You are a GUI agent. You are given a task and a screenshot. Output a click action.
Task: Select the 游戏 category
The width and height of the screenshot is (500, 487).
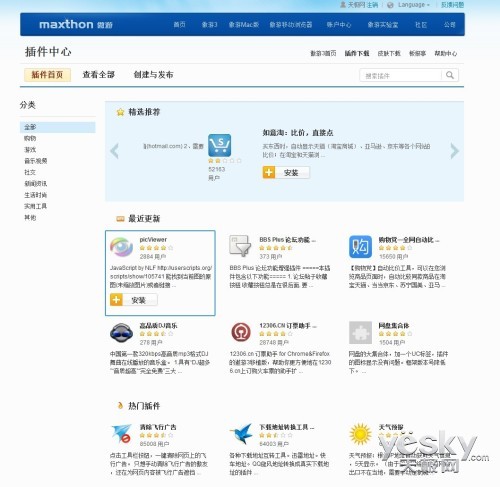click(x=30, y=150)
